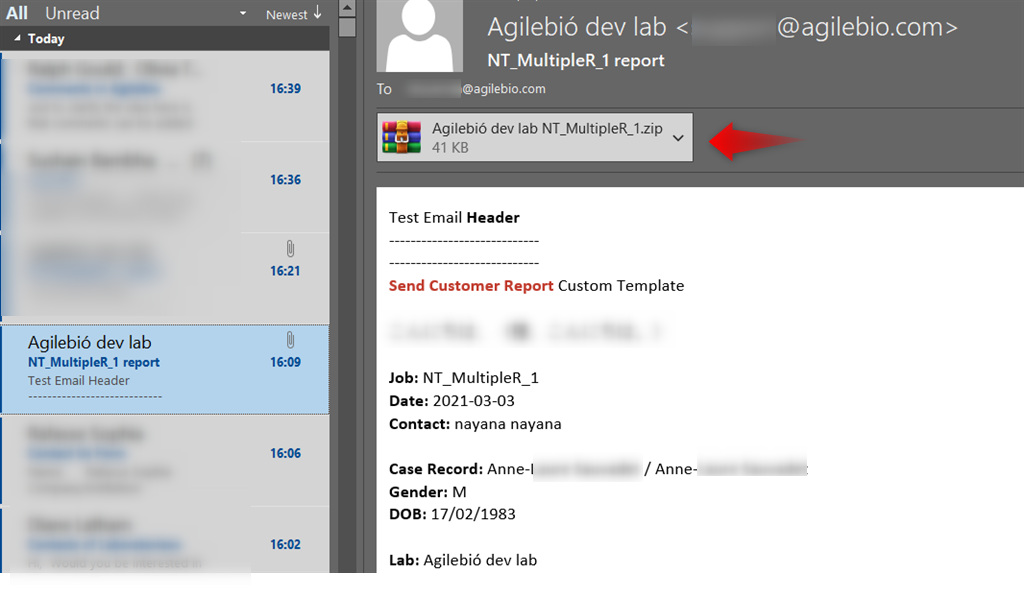Open the email received at 16:06
Image resolution: width=1024 pixels, height=590 pixels.
pyautogui.click(x=165, y=461)
